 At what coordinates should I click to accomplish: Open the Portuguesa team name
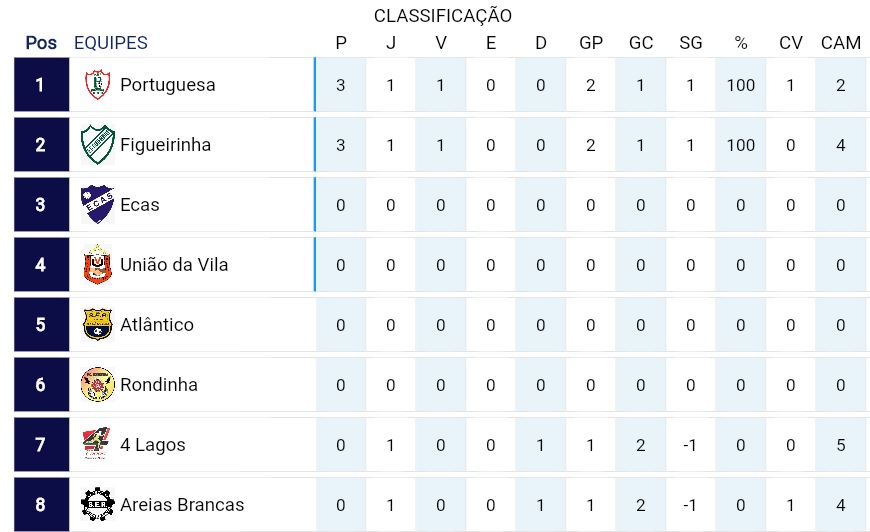pyautogui.click(x=168, y=85)
